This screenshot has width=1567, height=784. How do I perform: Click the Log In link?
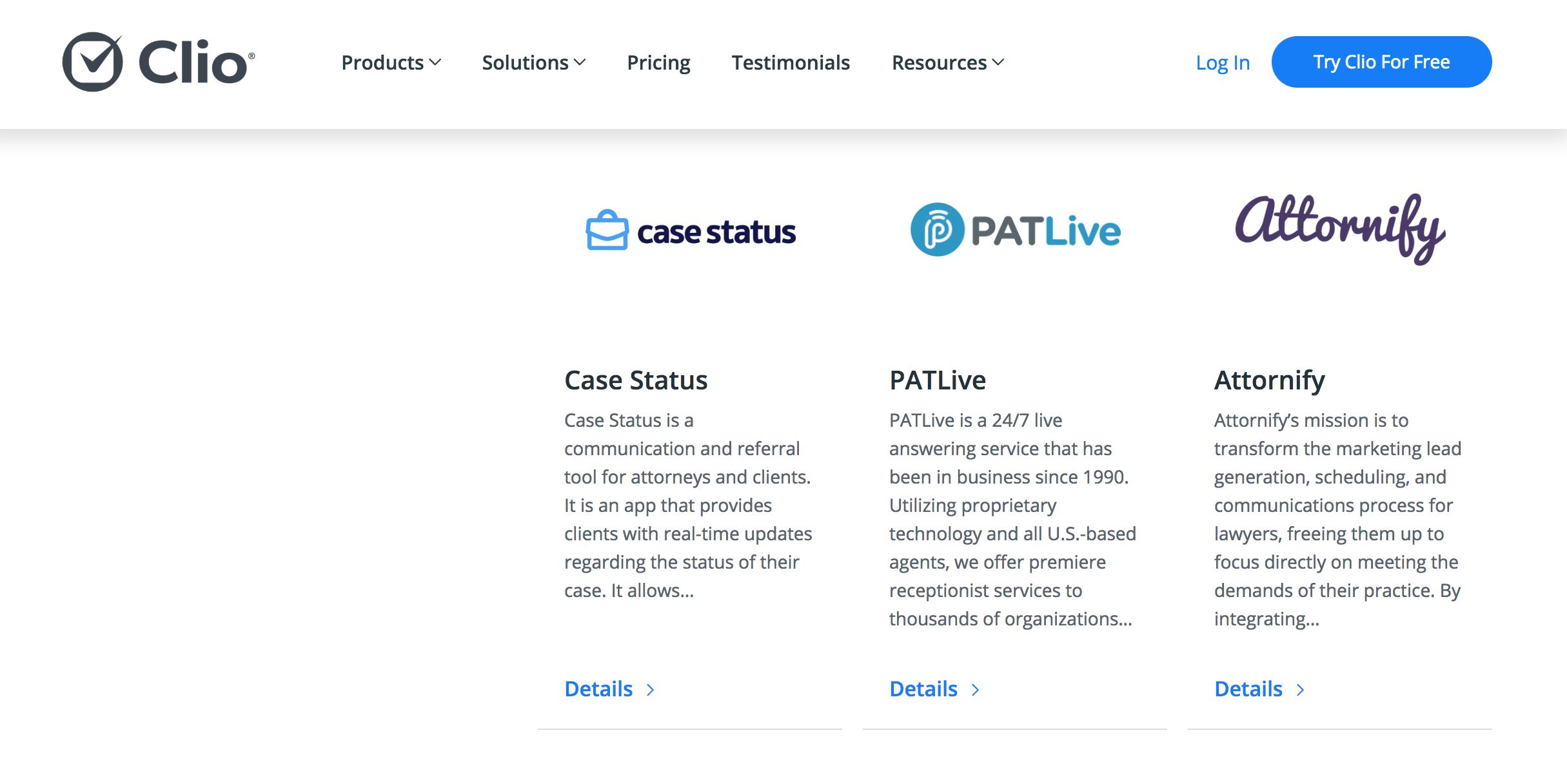[1223, 63]
